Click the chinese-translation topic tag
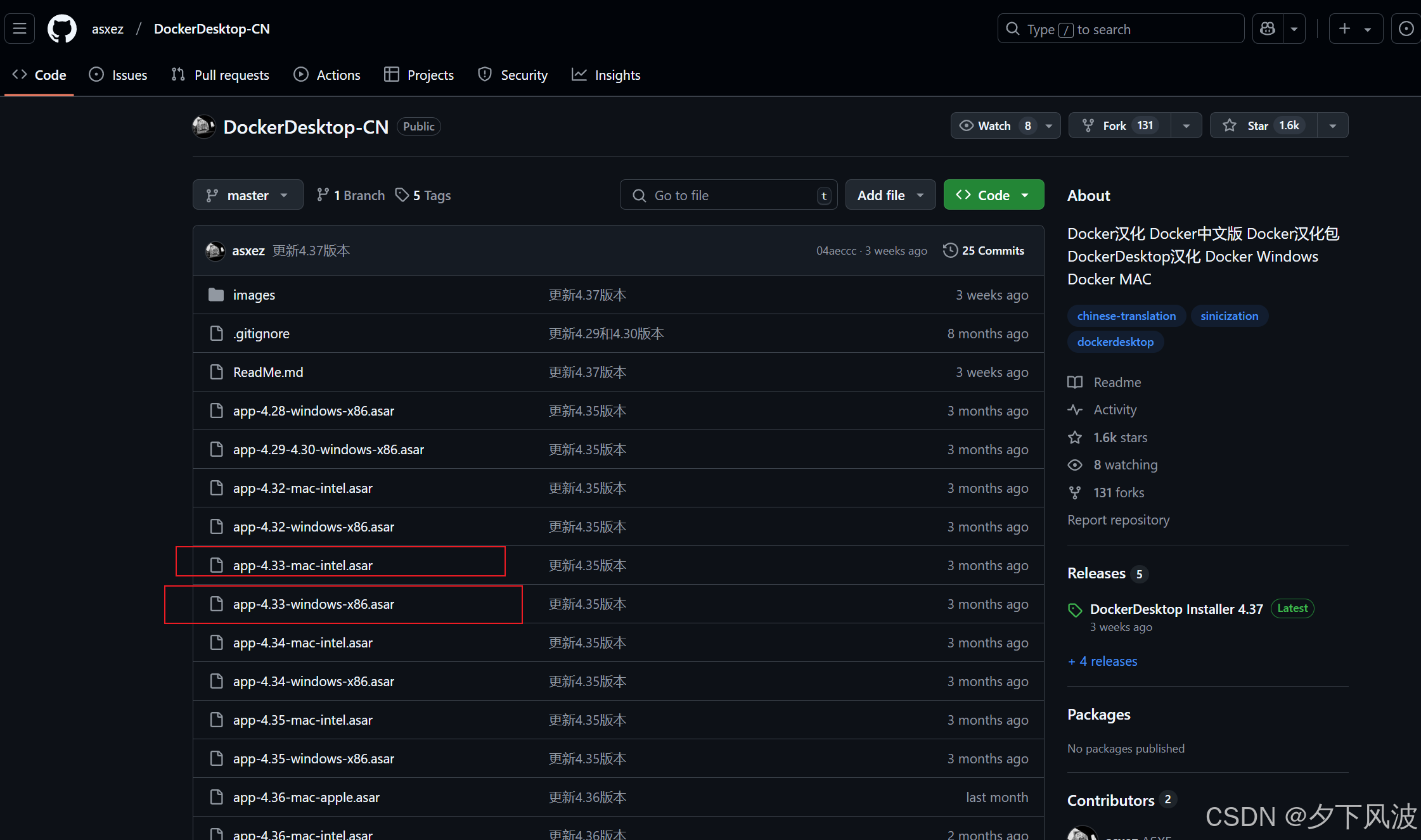 click(x=1126, y=315)
